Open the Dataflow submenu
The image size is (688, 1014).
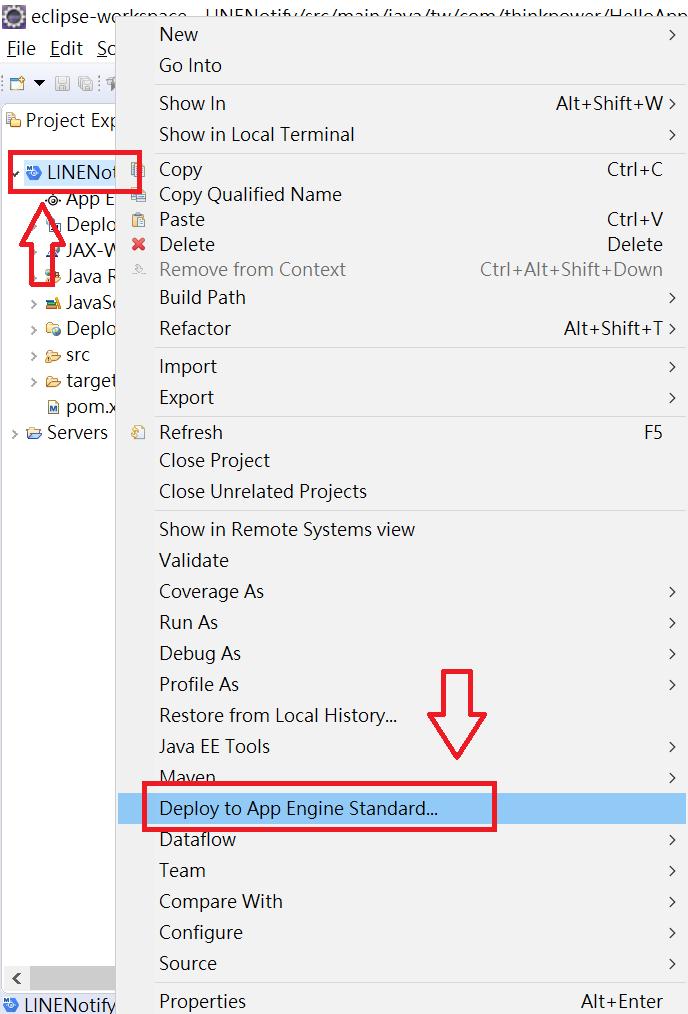pyautogui.click(x=402, y=839)
